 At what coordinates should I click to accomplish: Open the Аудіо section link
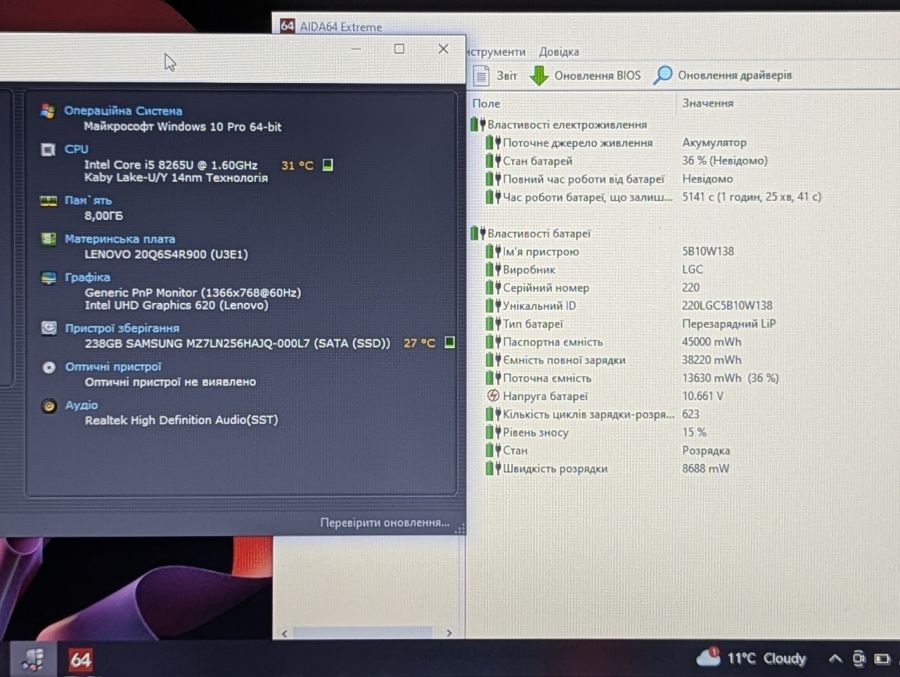pyautogui.click(x=82, y=405)
